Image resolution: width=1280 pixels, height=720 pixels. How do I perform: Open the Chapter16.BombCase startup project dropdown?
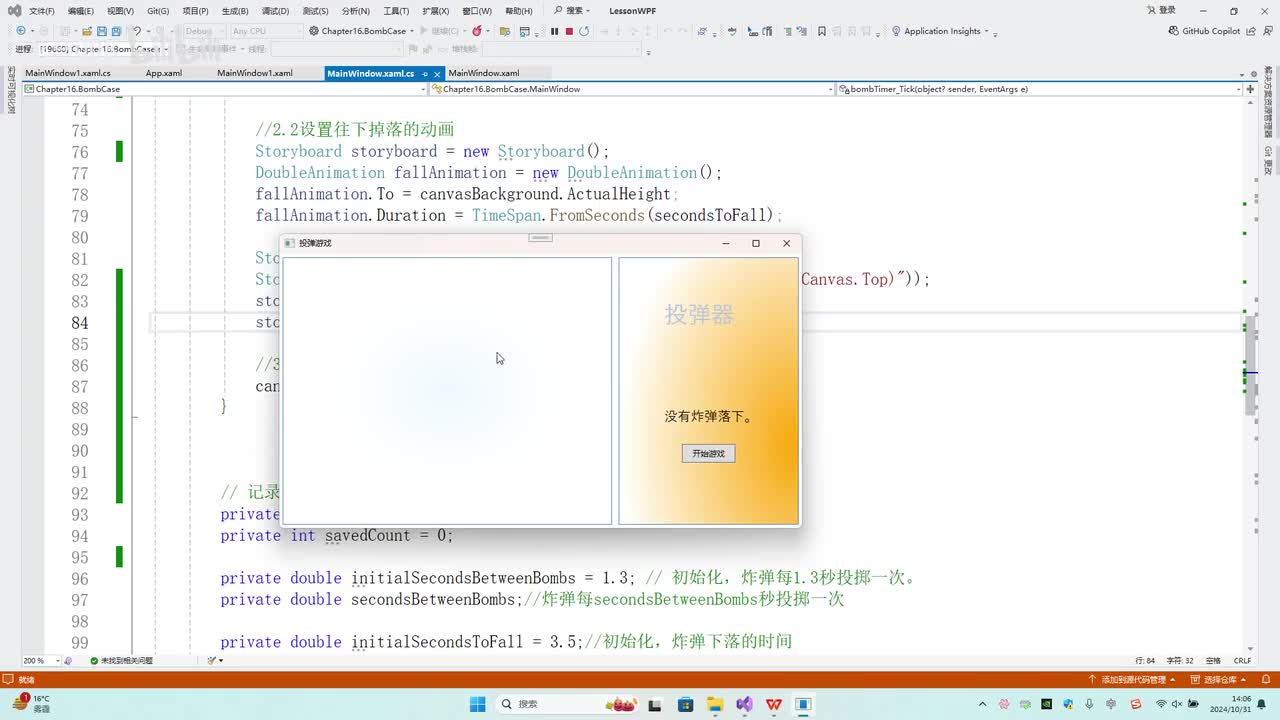tap(362, 31)
